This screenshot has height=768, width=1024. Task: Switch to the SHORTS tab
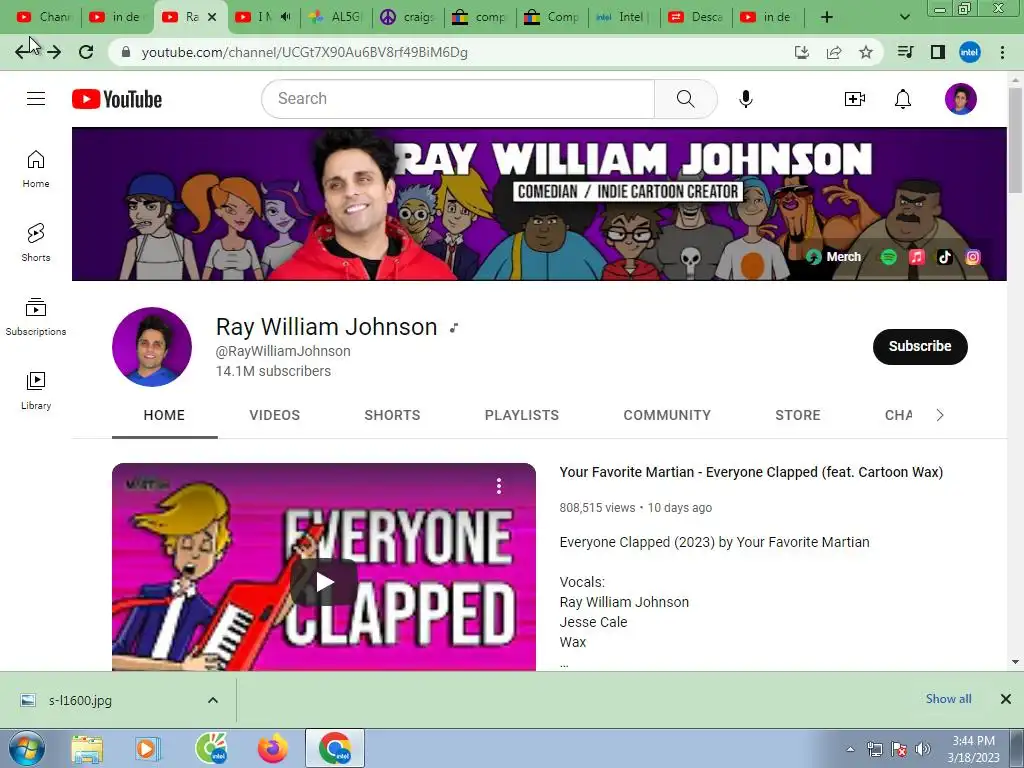click(392, 415)
